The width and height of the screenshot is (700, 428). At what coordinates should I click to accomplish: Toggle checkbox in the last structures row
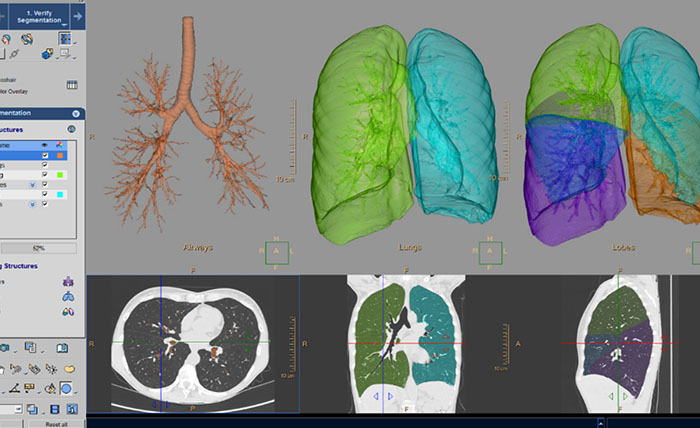(45, 204)
